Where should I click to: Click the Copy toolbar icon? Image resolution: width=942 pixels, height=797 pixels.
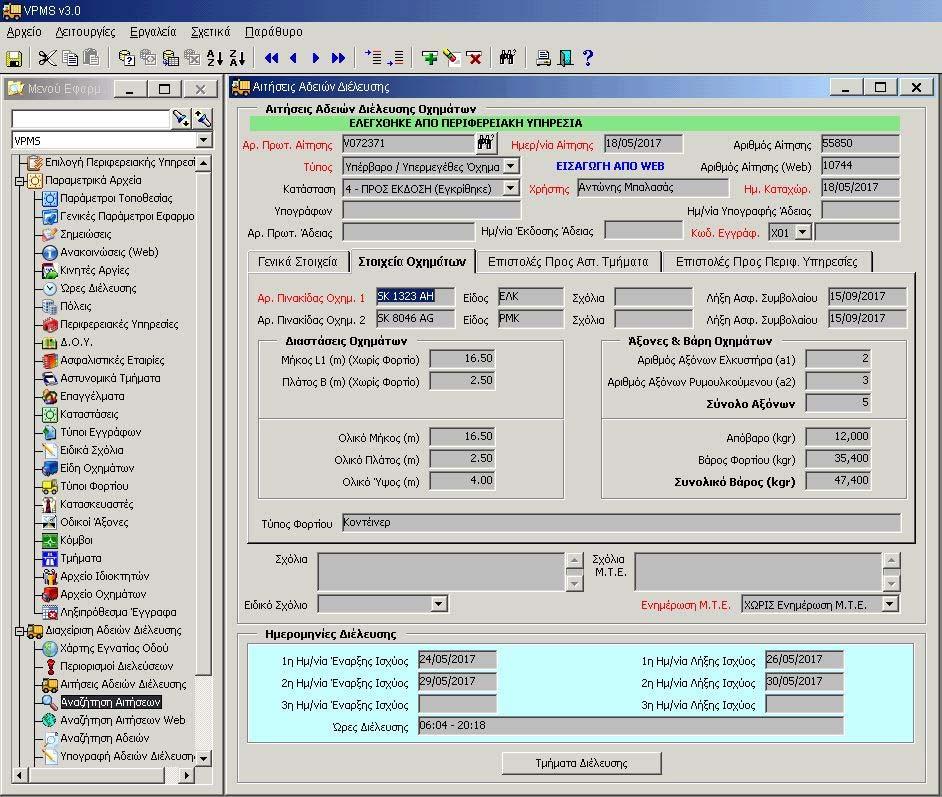[70, 58]
